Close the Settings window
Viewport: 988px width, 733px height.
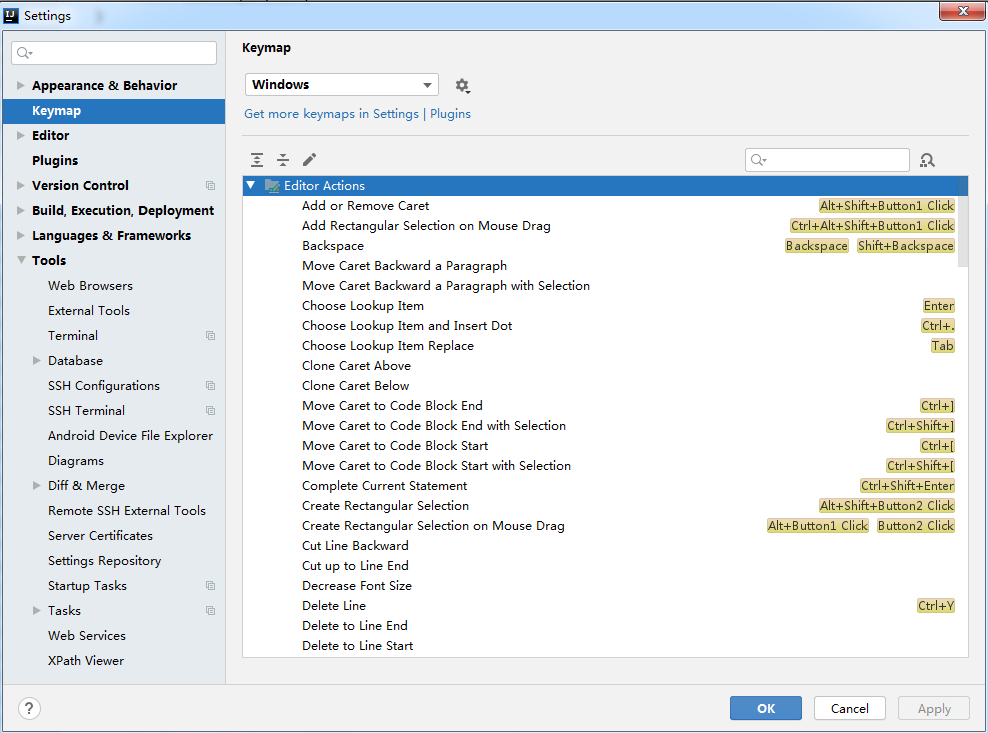pos(963,11)
